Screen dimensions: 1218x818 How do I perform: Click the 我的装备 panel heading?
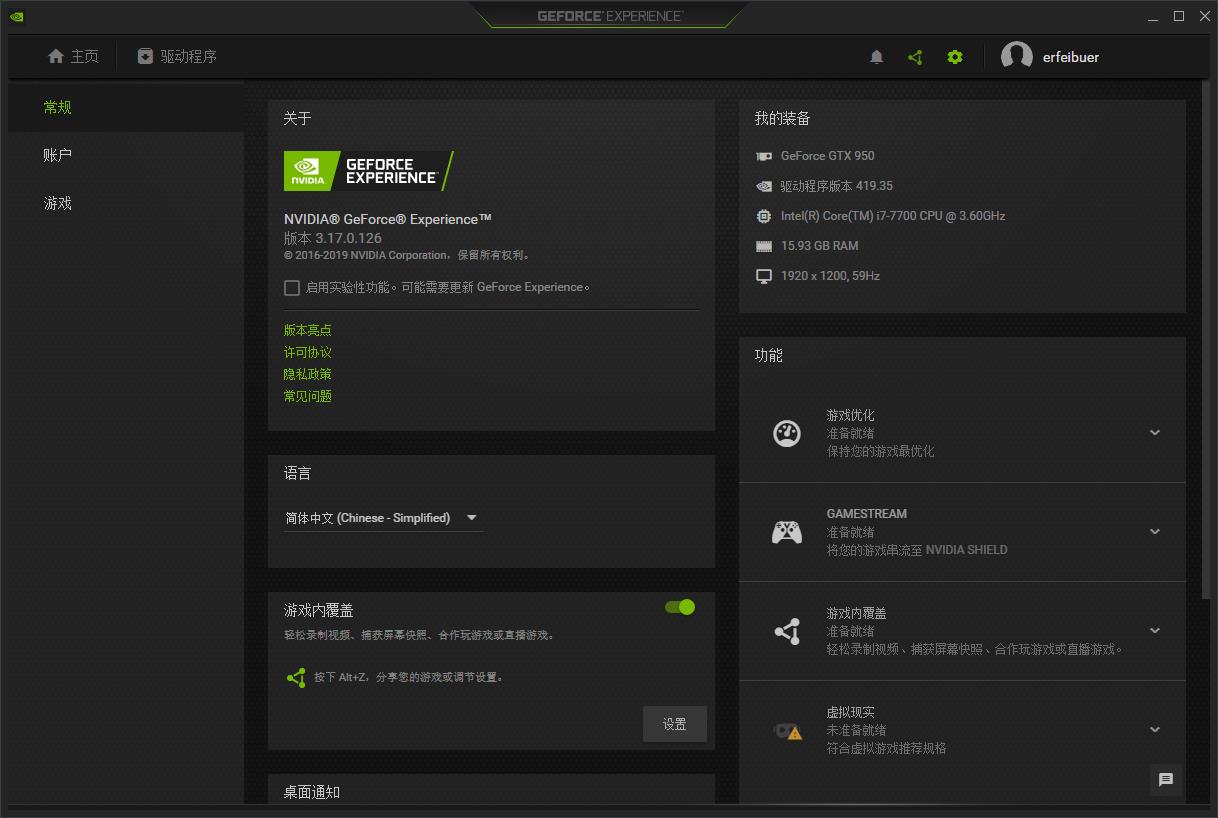point(783,118)
